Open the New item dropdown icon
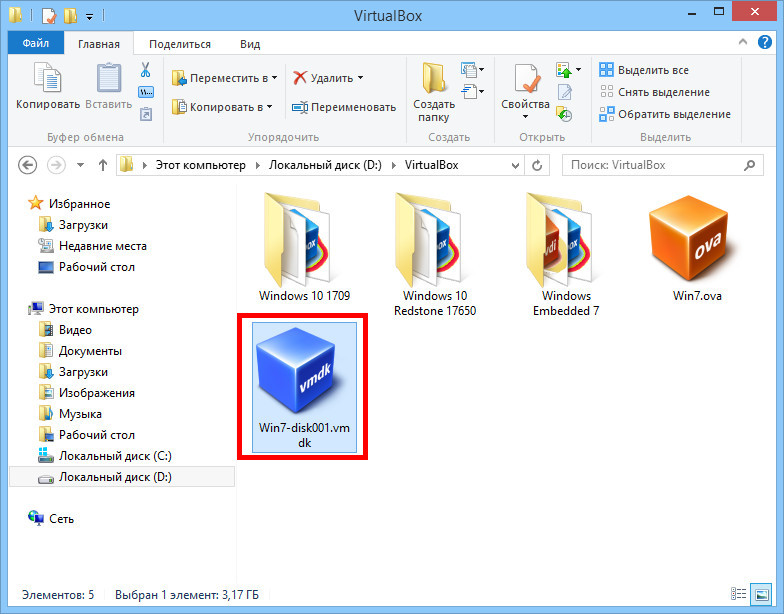 tap(472, 70)
